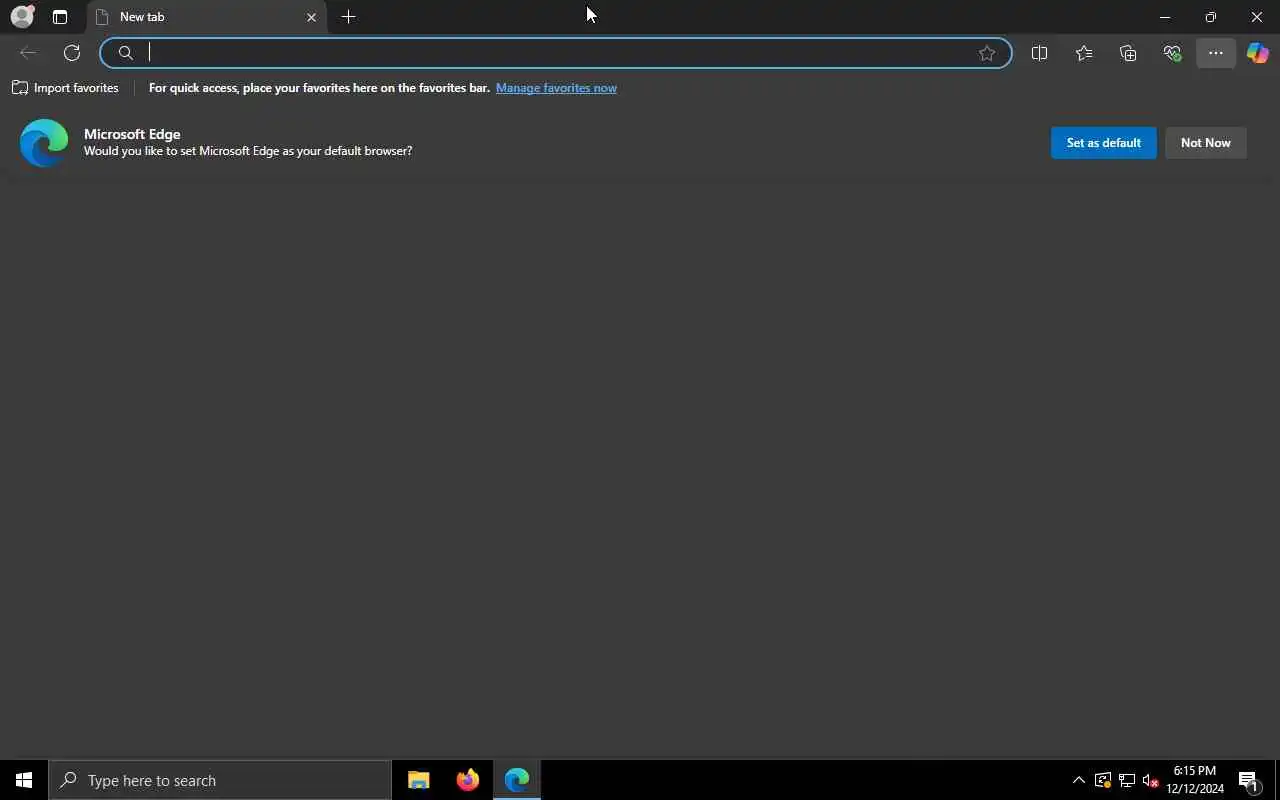Viewport: 1280px width, 800px height.
Task: Open a new tab with plus button
Action: pos(348,17)
